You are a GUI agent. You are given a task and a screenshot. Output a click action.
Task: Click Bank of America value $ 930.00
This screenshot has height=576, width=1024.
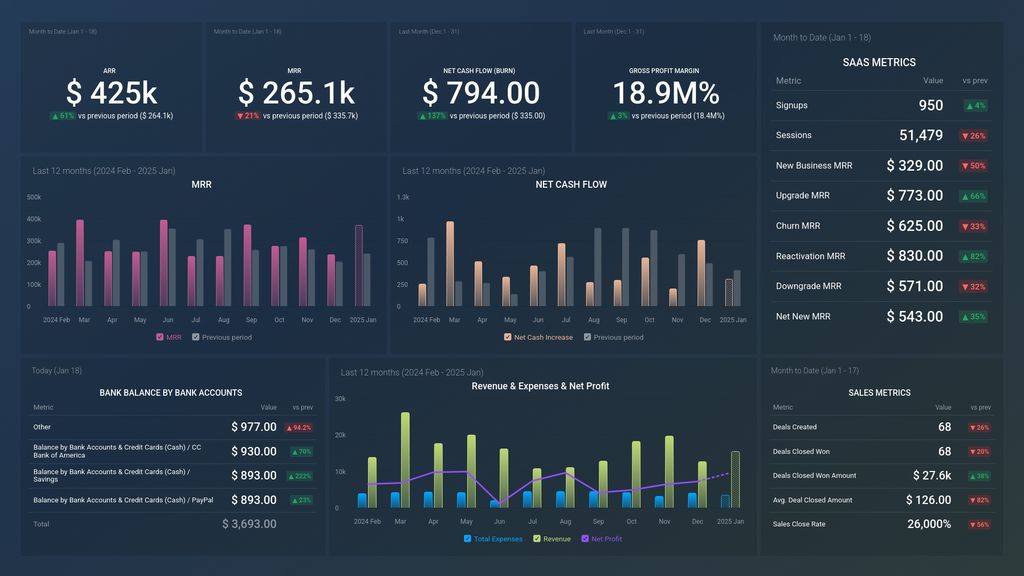pyautogui.click(x=253, y=451)
